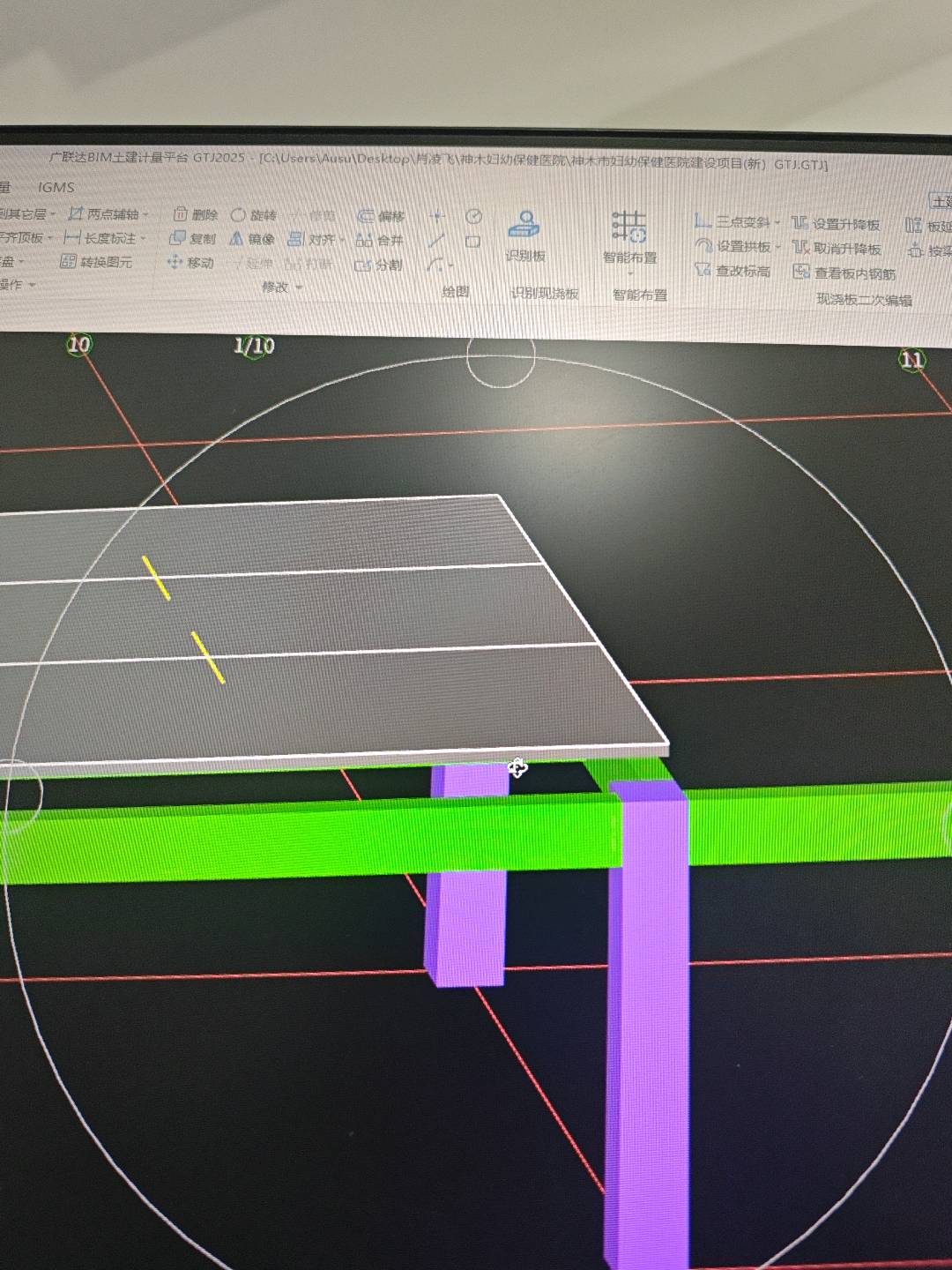
Task: Select the rectangle draw tool
Action: tap(472, 242)
